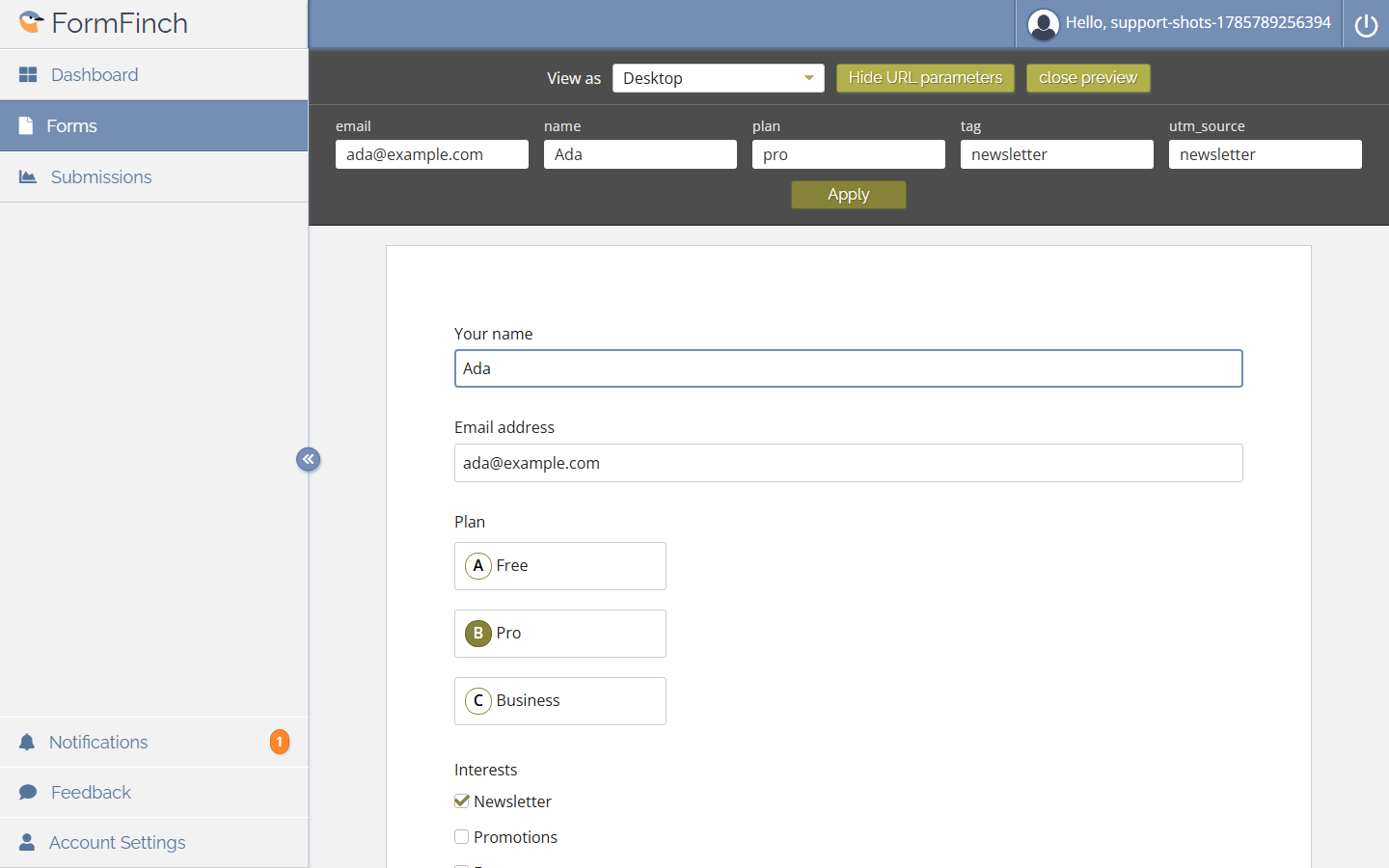Click the user avatar icon in the header
Image resolution: width=1389 pixels, height=868 pixels.
(1043, 24)
